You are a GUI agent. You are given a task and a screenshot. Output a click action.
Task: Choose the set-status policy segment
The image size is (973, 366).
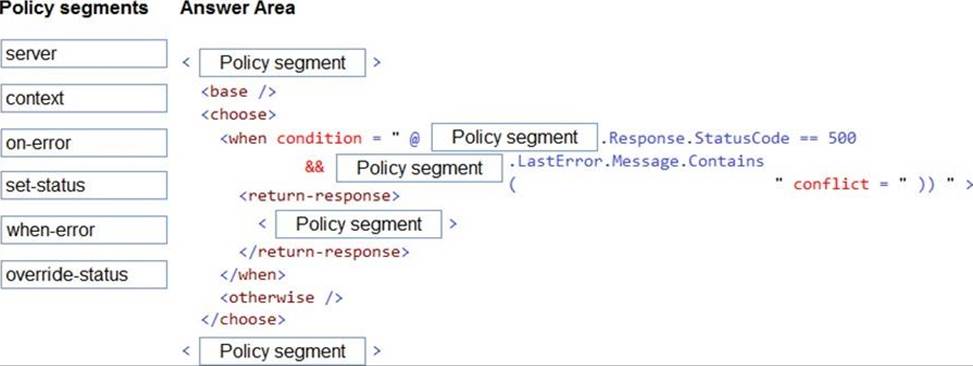(84, 185)
